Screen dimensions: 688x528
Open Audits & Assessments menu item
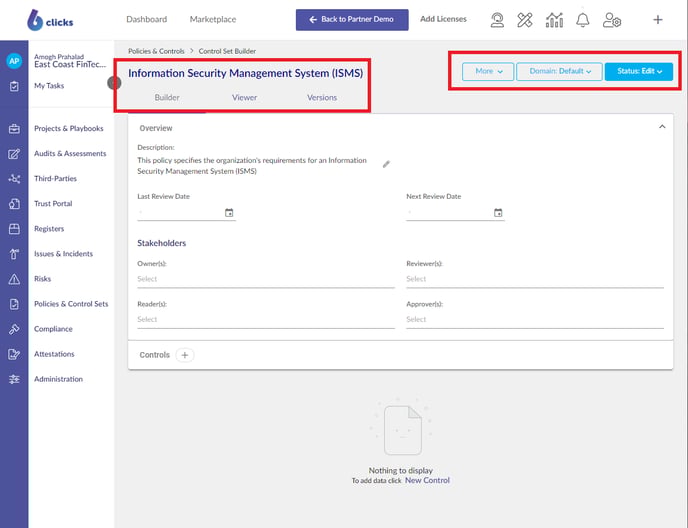coord(70,153)
